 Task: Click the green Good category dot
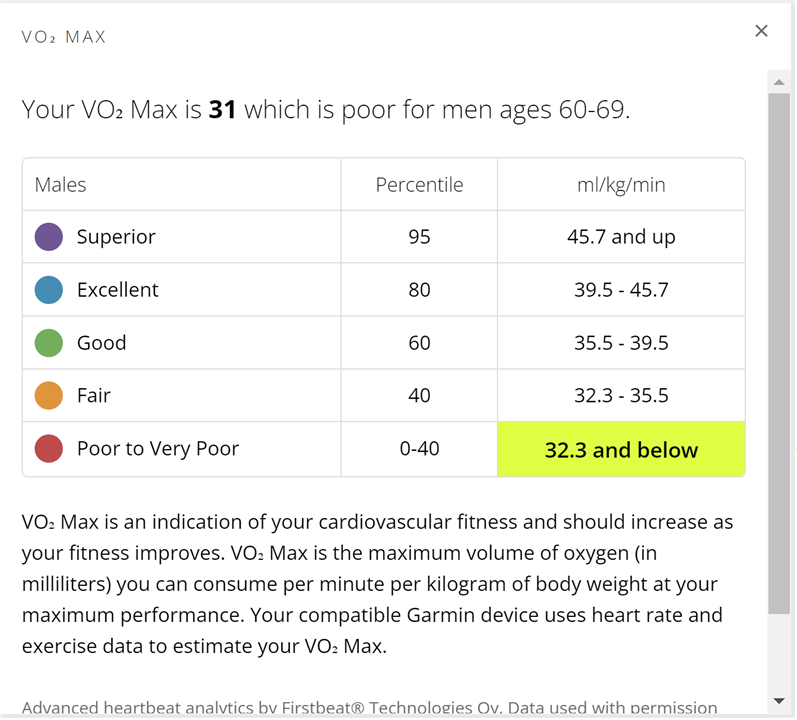pyautogui.click(x=49, y=342)
